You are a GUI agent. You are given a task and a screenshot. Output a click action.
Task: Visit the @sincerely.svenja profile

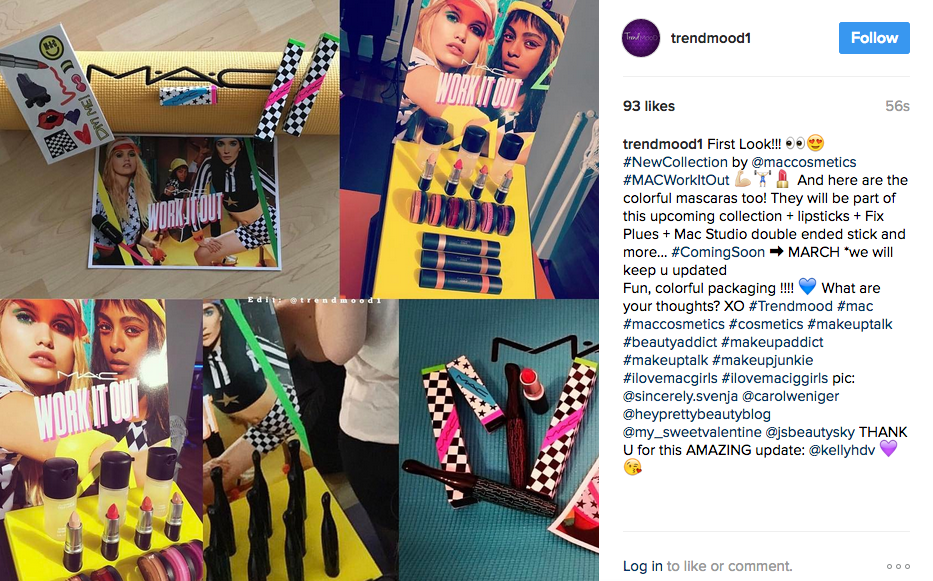[x=680, y=396]
